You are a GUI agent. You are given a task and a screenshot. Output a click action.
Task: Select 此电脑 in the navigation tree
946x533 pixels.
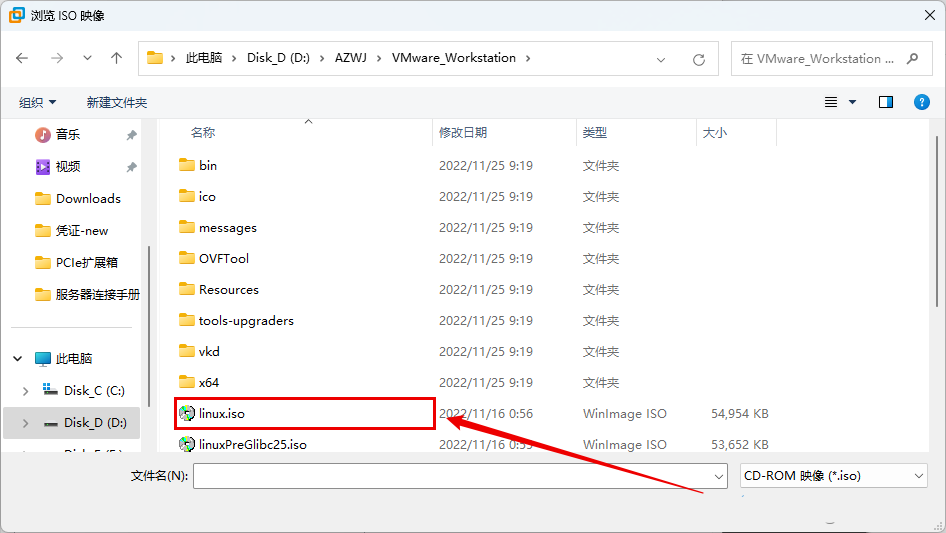74,359
